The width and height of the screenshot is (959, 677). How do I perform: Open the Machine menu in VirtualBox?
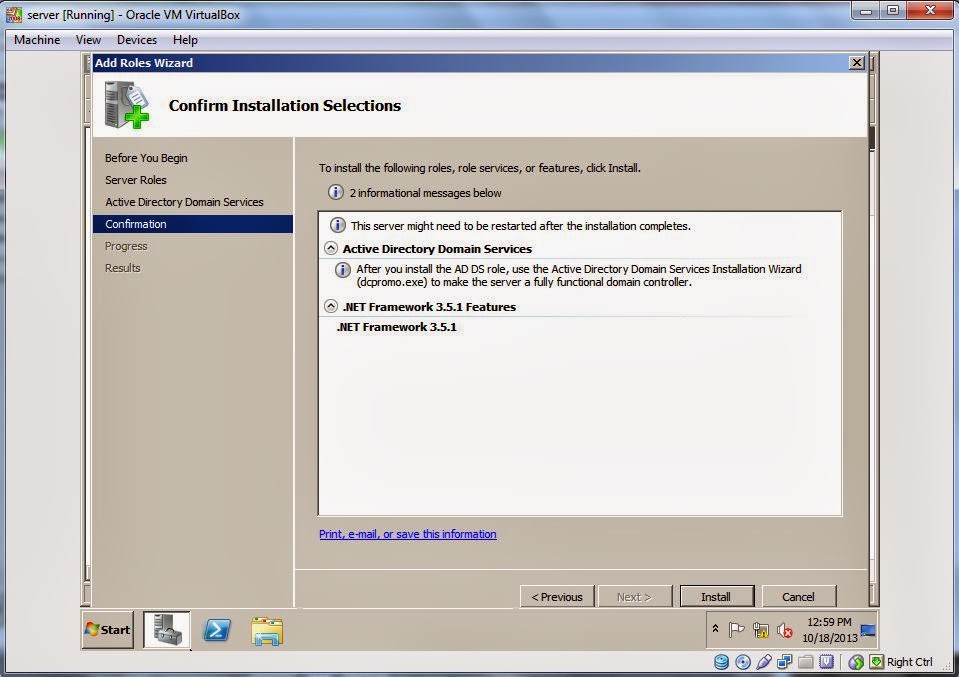37,40
